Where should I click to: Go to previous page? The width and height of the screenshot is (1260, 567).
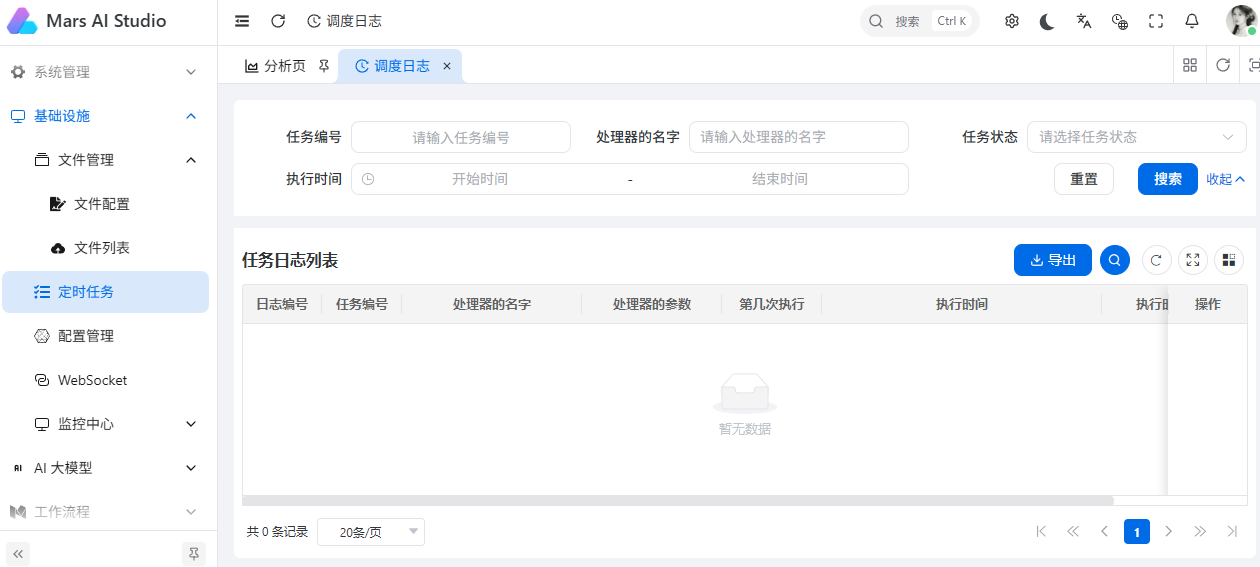(x=1105, y=531)
